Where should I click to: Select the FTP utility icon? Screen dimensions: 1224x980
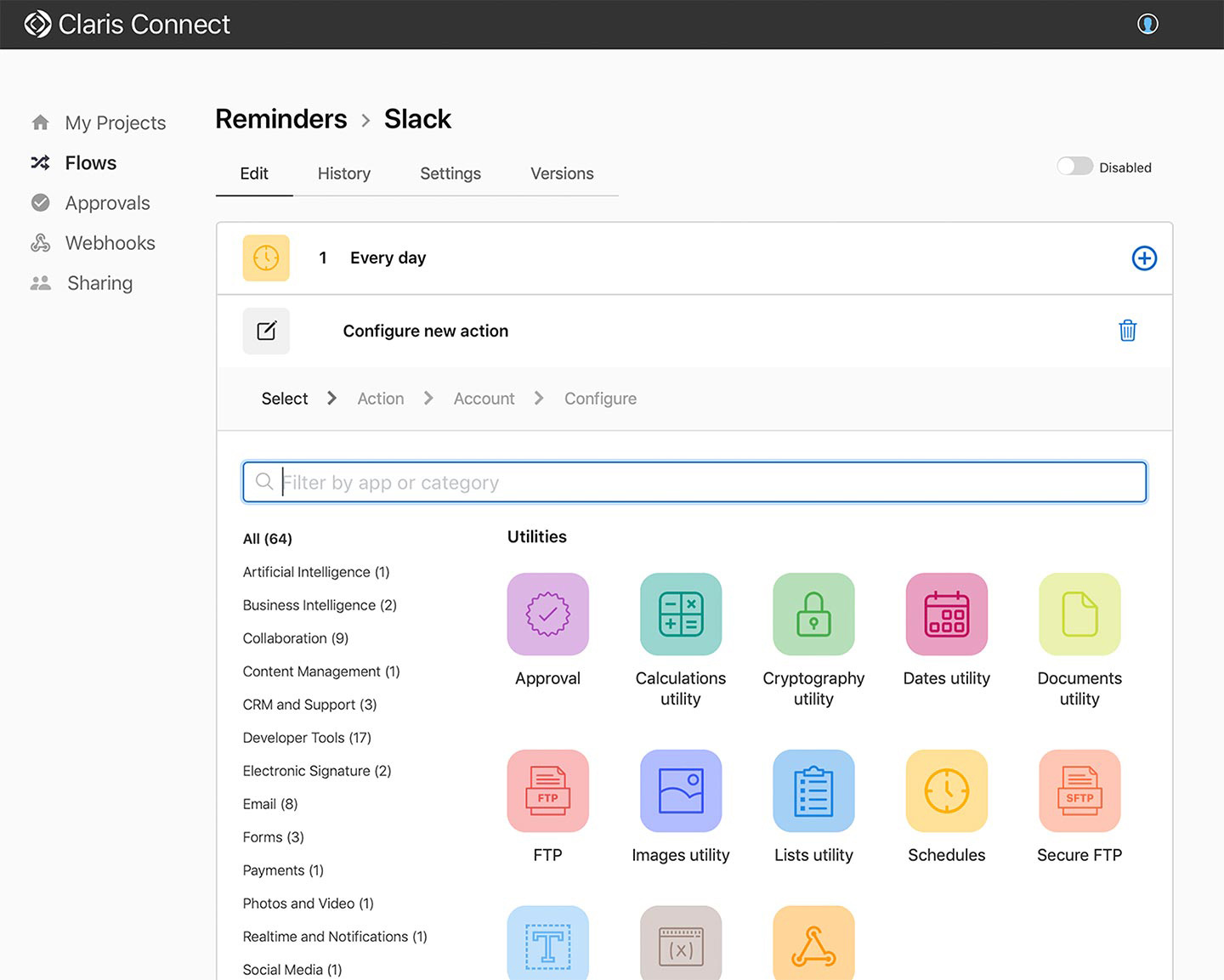(548, 790)
